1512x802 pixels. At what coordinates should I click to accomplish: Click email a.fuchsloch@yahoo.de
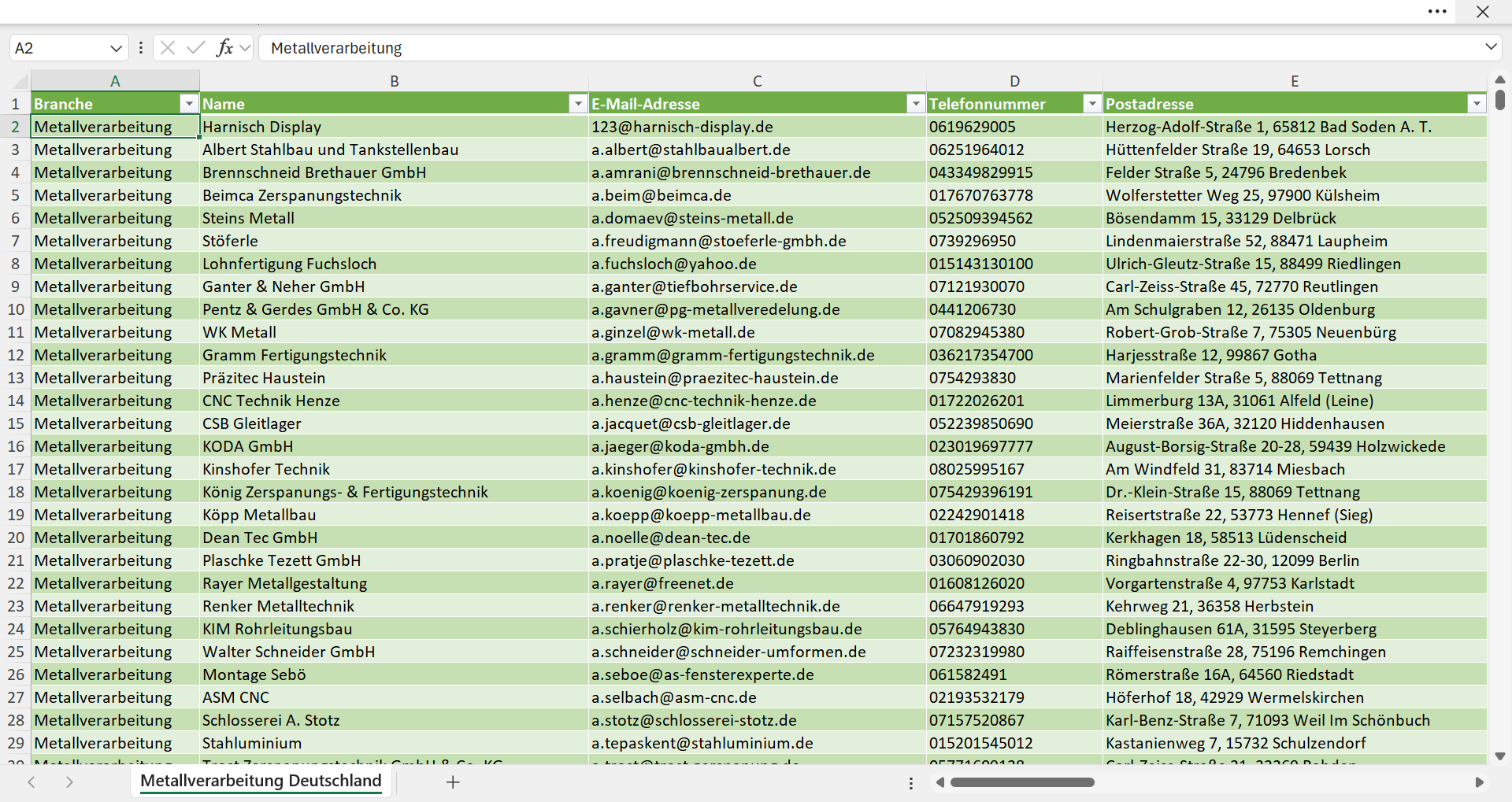[x=758, y=264]
